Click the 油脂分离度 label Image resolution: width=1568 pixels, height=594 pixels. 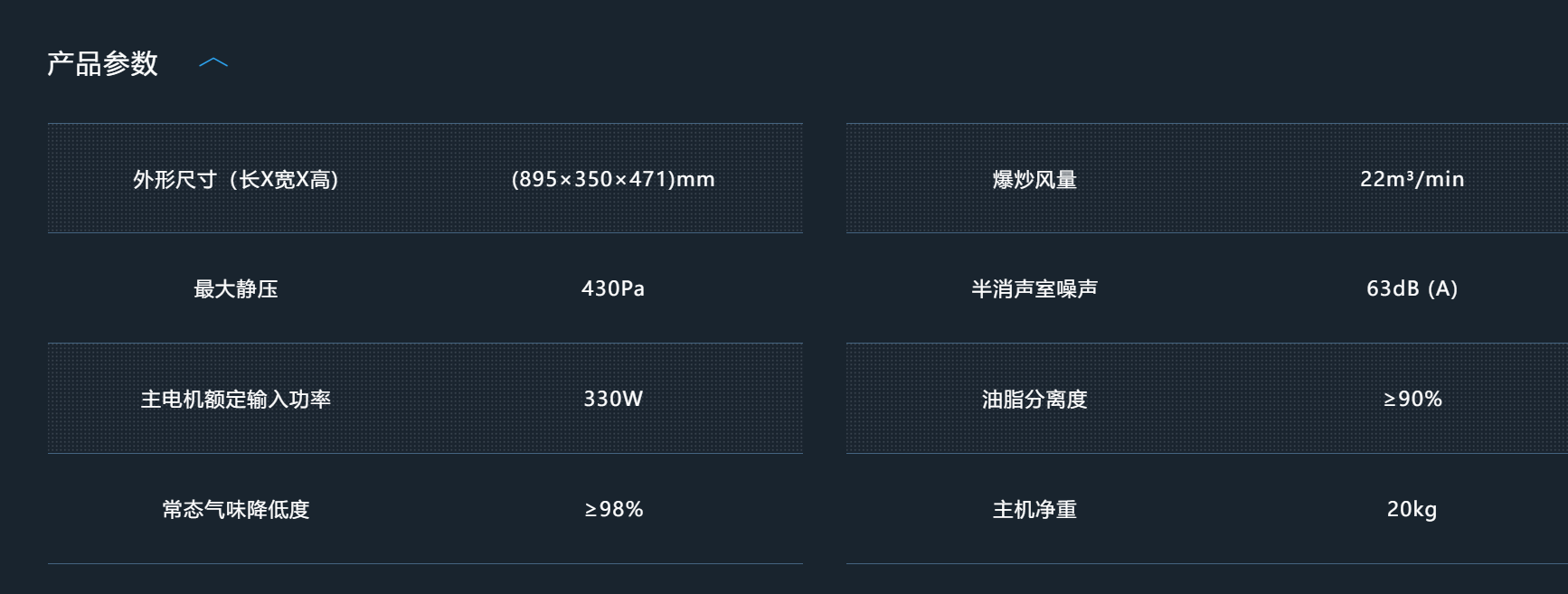point(1034,400)
